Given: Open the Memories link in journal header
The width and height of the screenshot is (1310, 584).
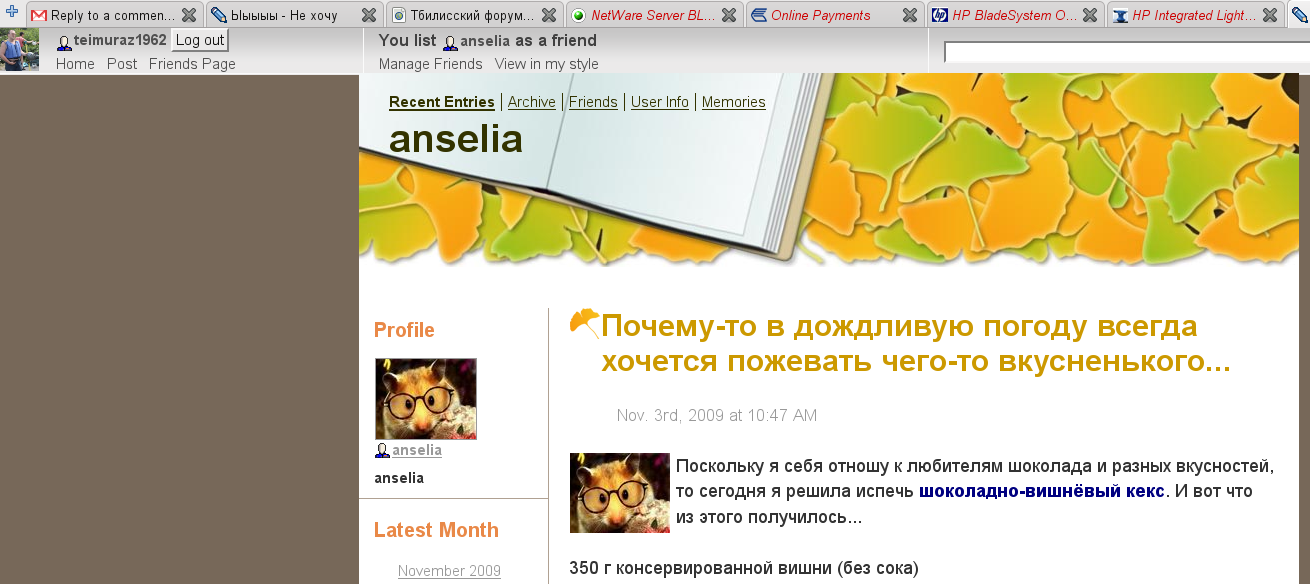Looking at the screenshot, I should point(734,102).
